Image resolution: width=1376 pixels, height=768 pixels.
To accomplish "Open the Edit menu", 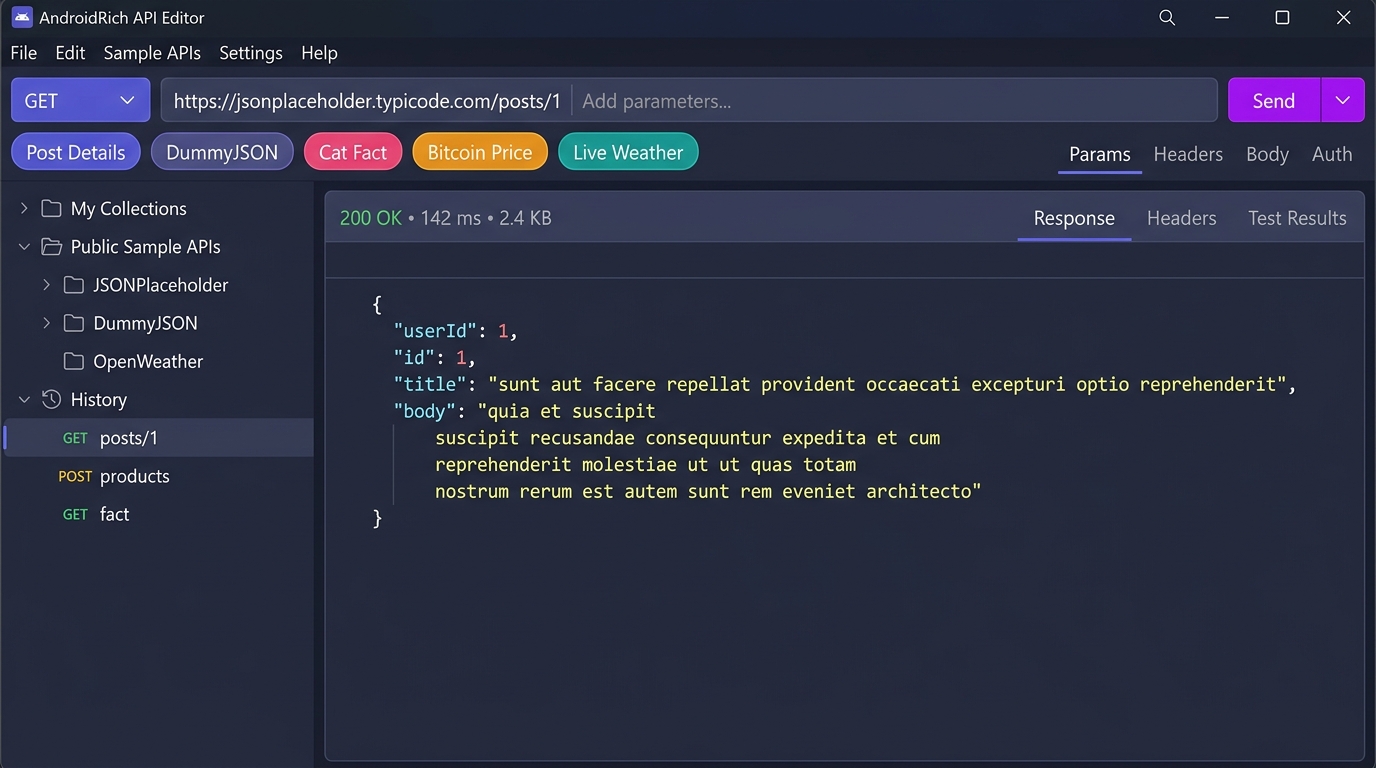I will (70, 53).
